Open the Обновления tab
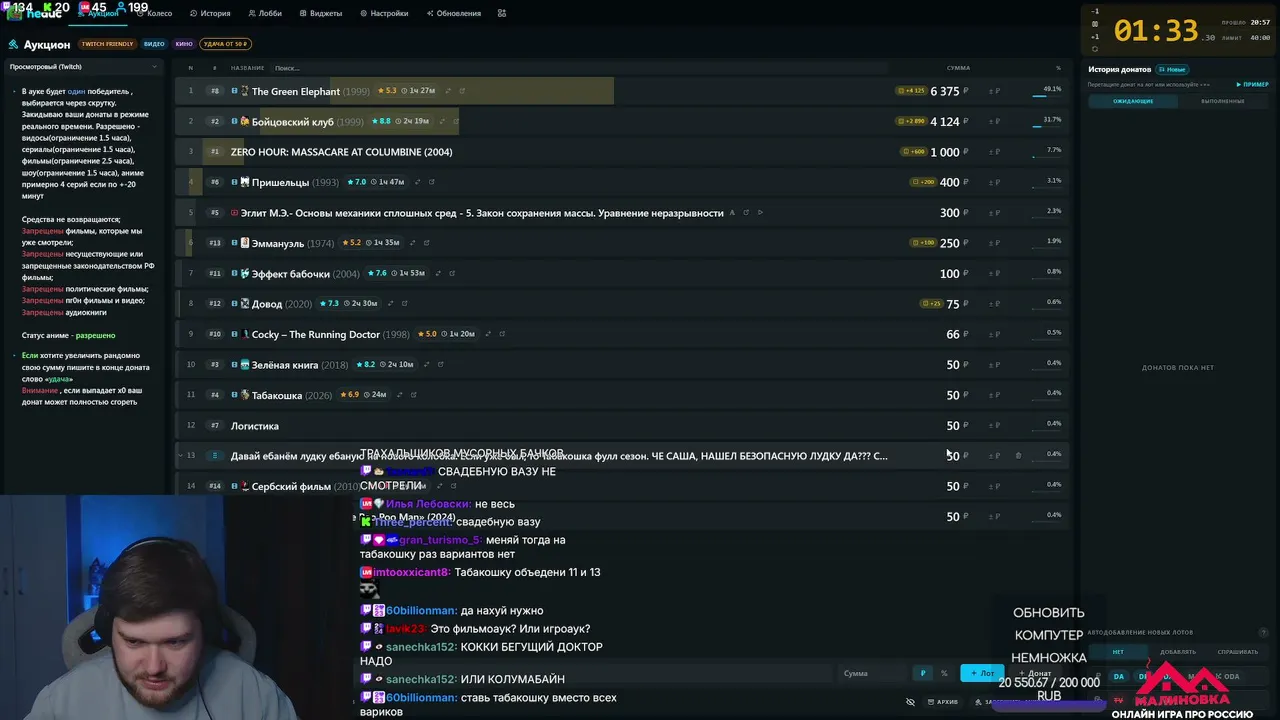The width and height of the screenshot is (1280, 720). click(x=453, y=13)
